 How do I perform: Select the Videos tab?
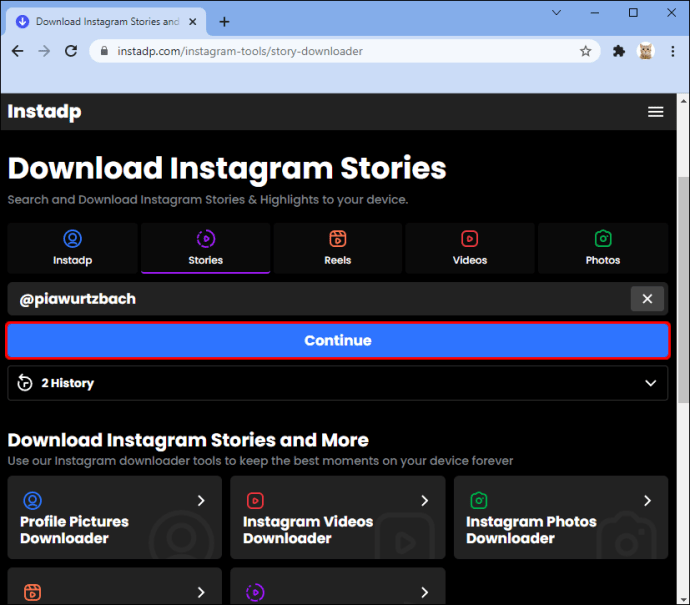coord(470,248)
